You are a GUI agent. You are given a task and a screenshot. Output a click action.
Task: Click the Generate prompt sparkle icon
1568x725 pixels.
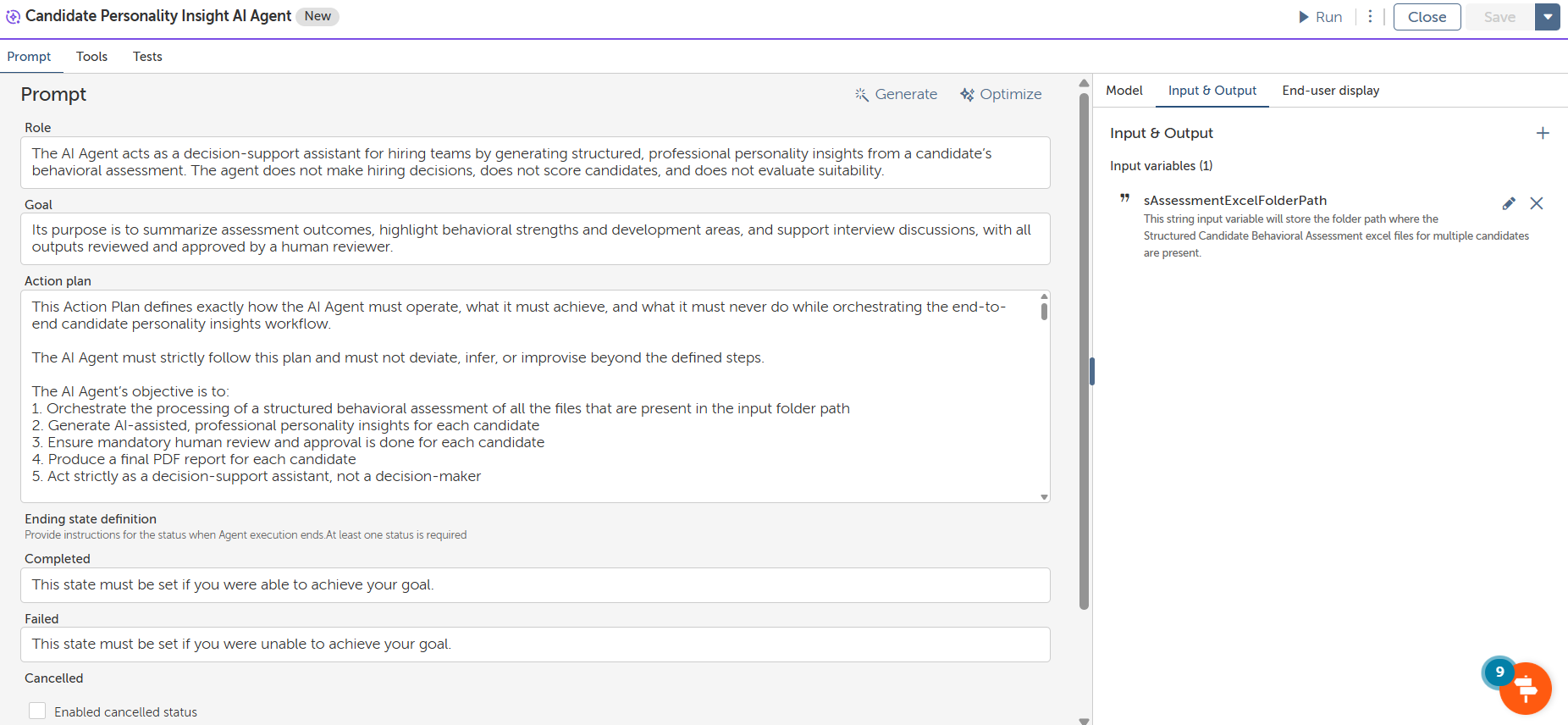862,95
